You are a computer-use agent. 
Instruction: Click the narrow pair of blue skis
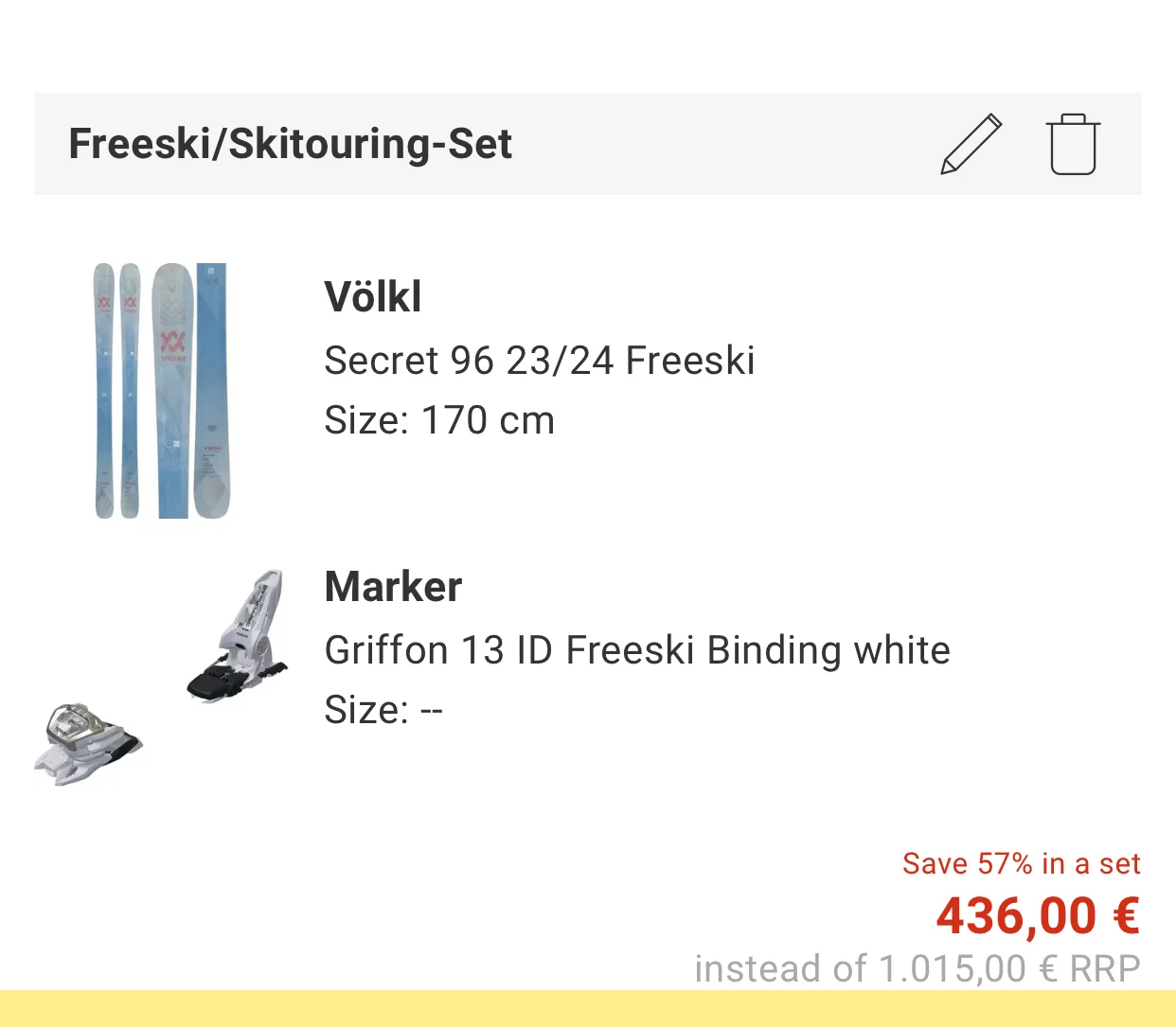coord(116,390)
